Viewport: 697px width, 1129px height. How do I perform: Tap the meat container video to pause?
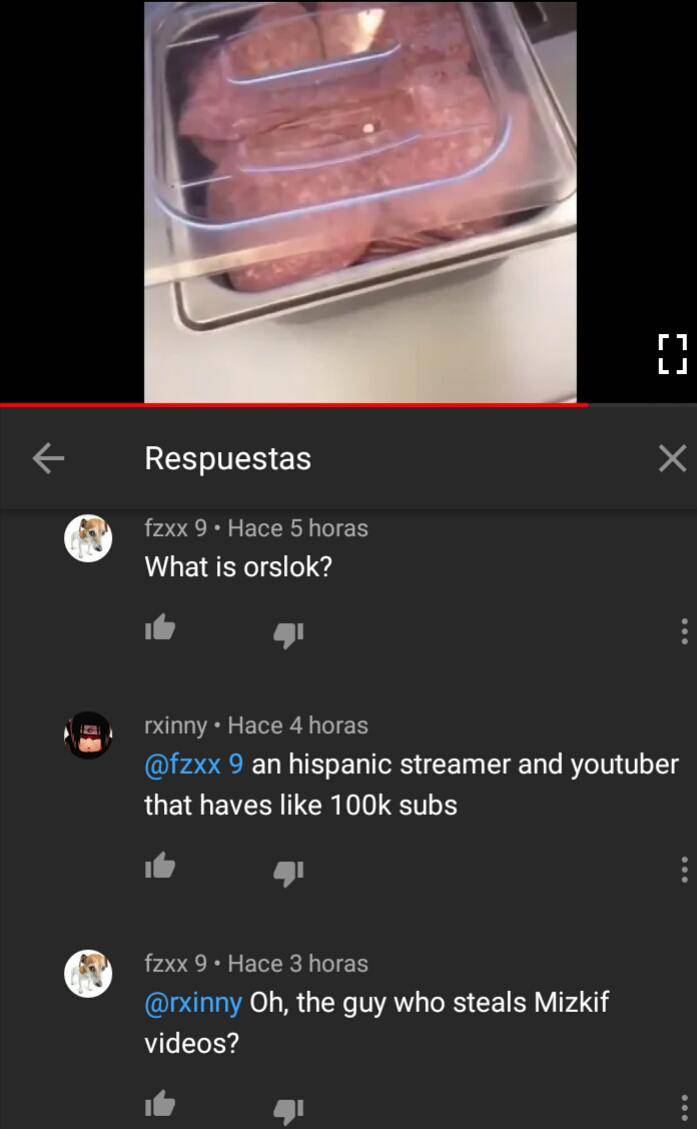pyautogui.click(x=360, y=202)
